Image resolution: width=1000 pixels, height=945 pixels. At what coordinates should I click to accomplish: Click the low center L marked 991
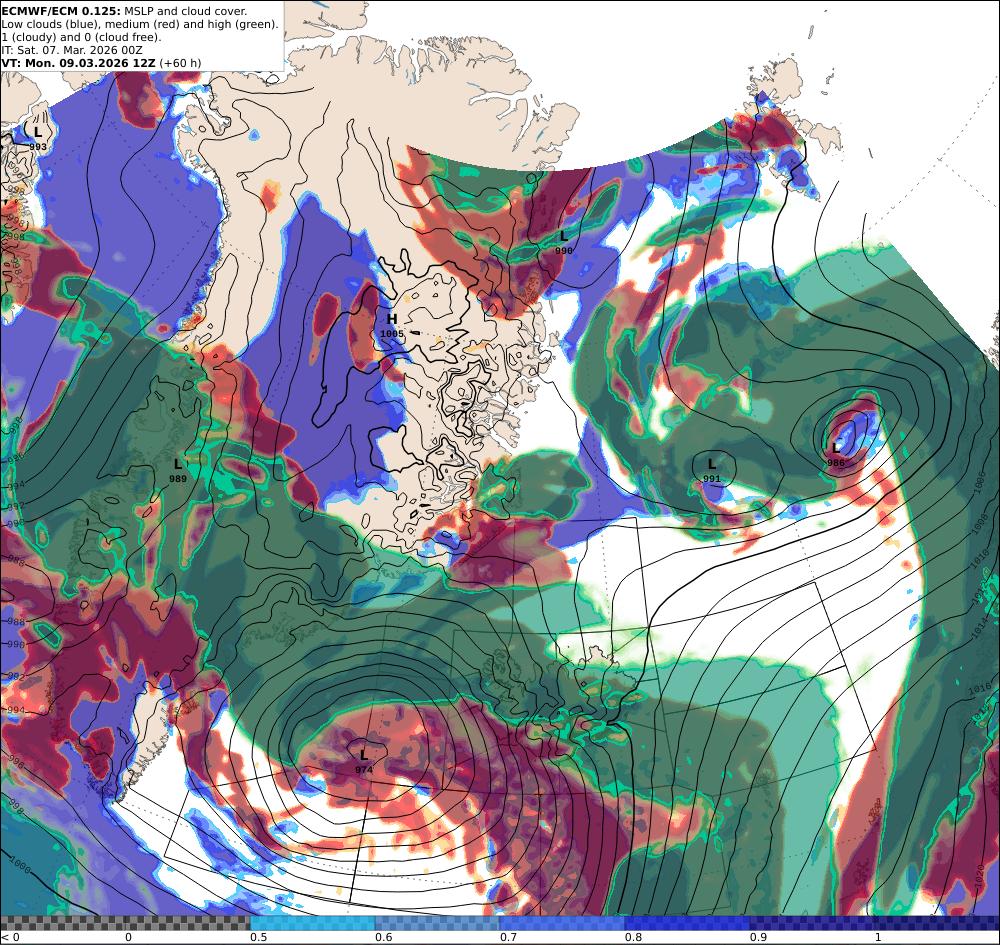[x=712, y=464]
